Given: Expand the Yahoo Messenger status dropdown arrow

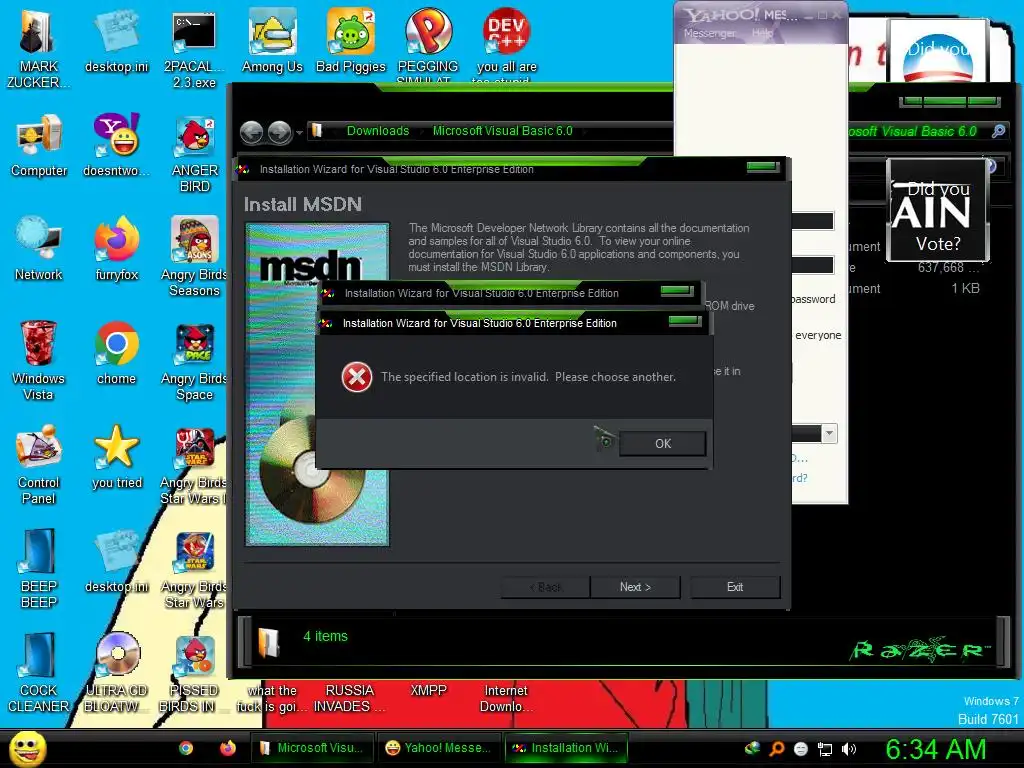Looking at the screenshot, I should tap(829, 433).
